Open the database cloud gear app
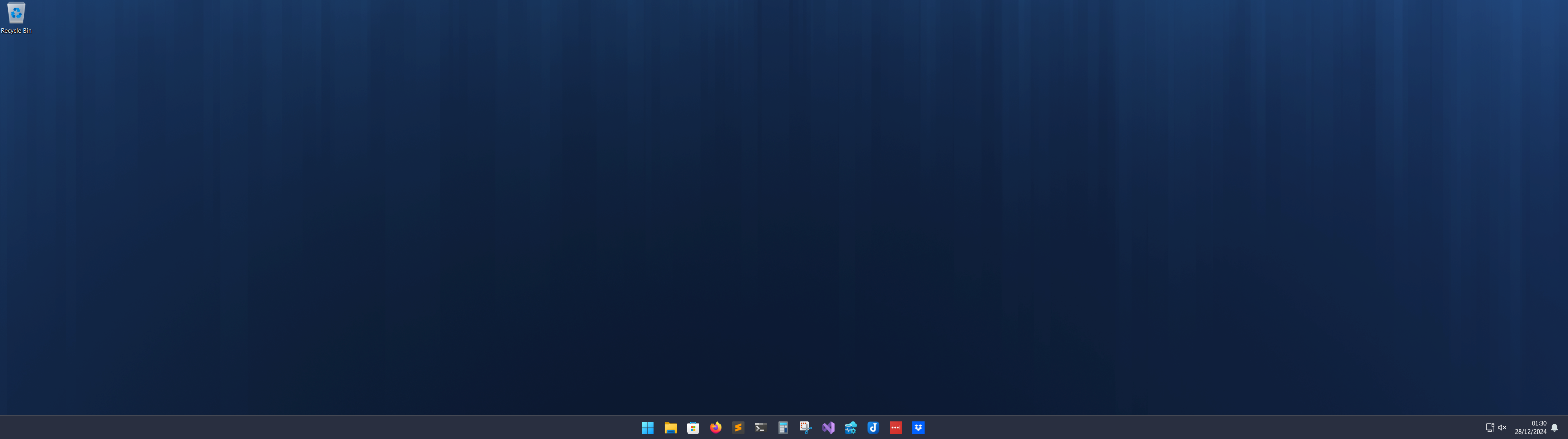1568x439 pixels. (x=851, y=428)
